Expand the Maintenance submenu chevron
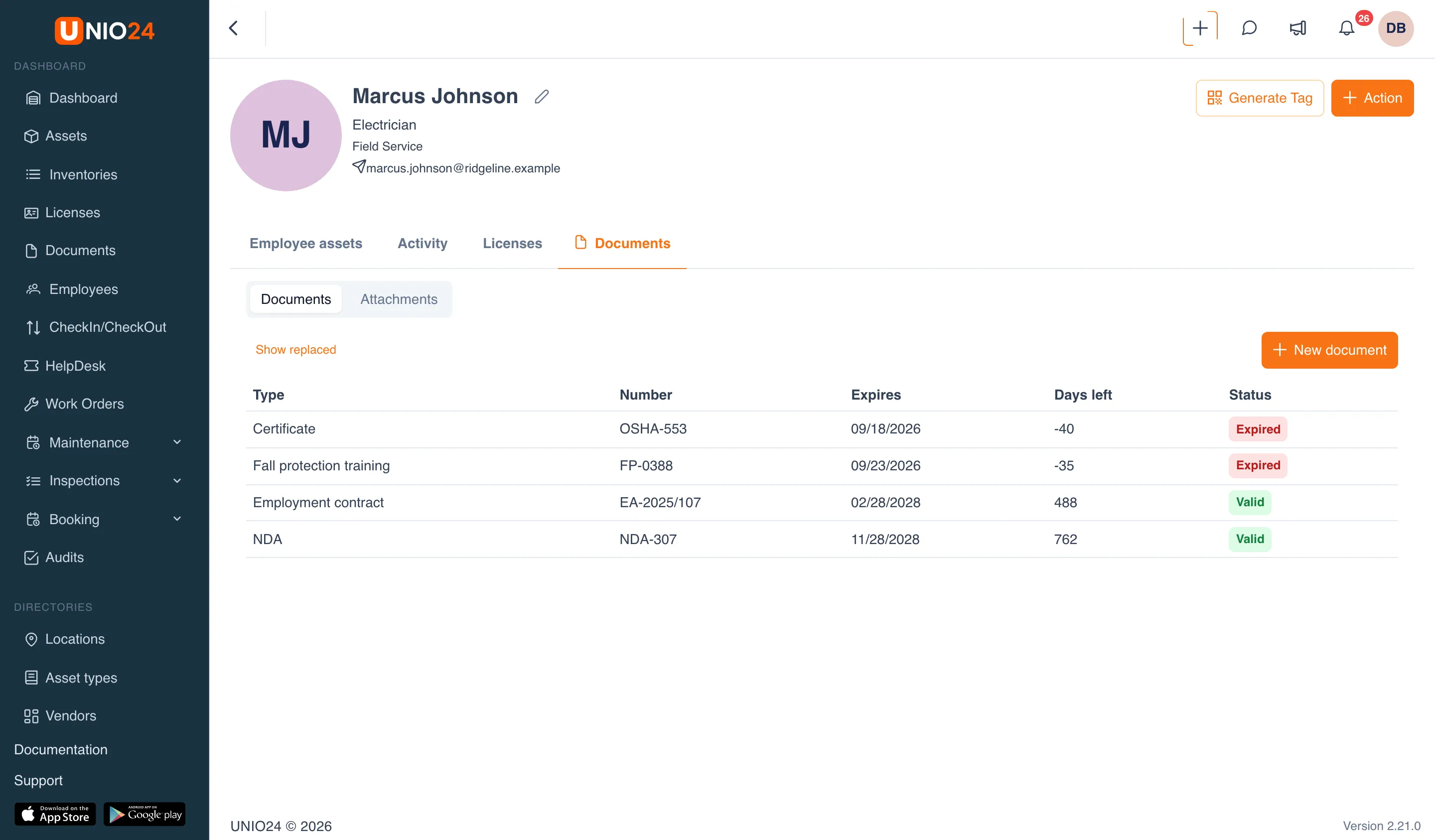The height and width of the screenshot is (840, 1435). point(177,442)
